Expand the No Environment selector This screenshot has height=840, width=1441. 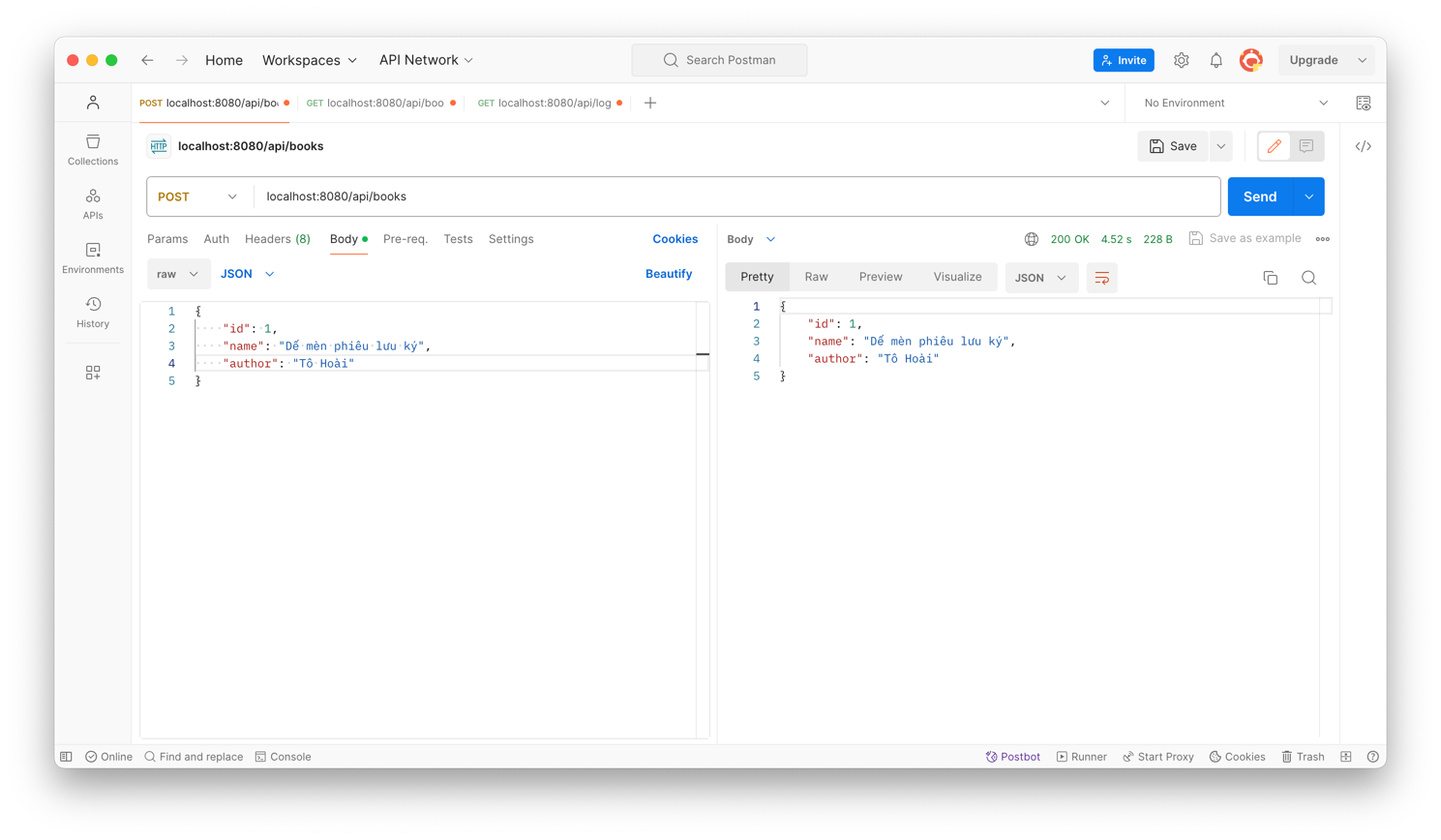tap(1235, 103)
